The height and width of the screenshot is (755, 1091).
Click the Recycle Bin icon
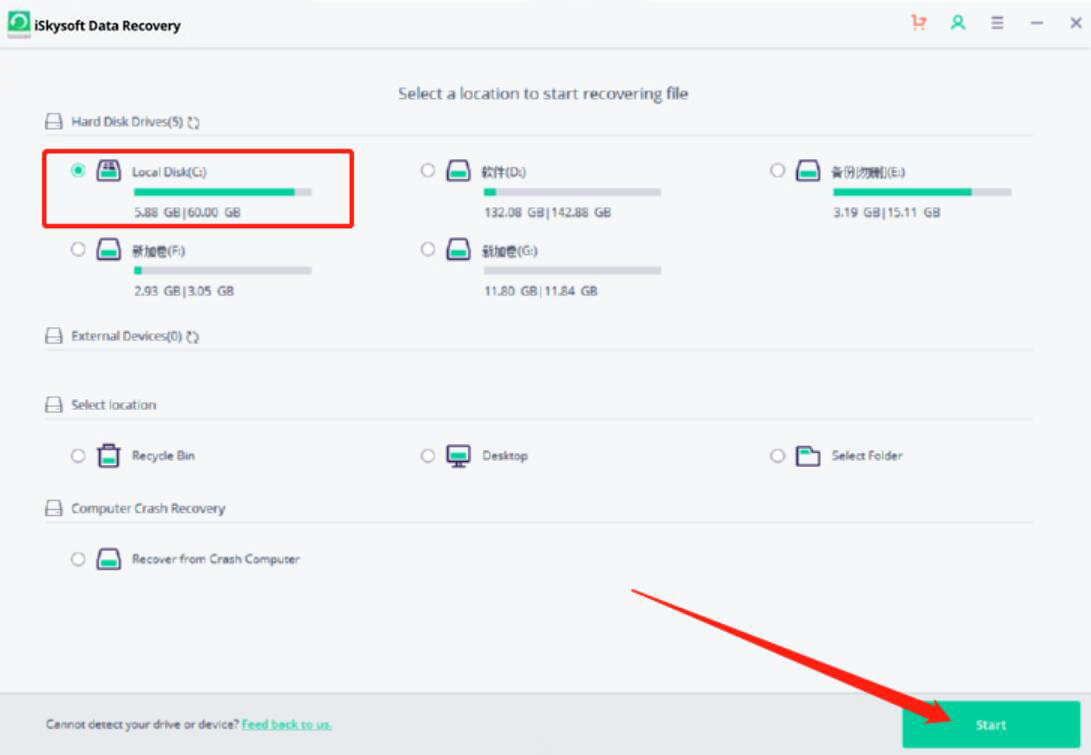pos(109,456)
